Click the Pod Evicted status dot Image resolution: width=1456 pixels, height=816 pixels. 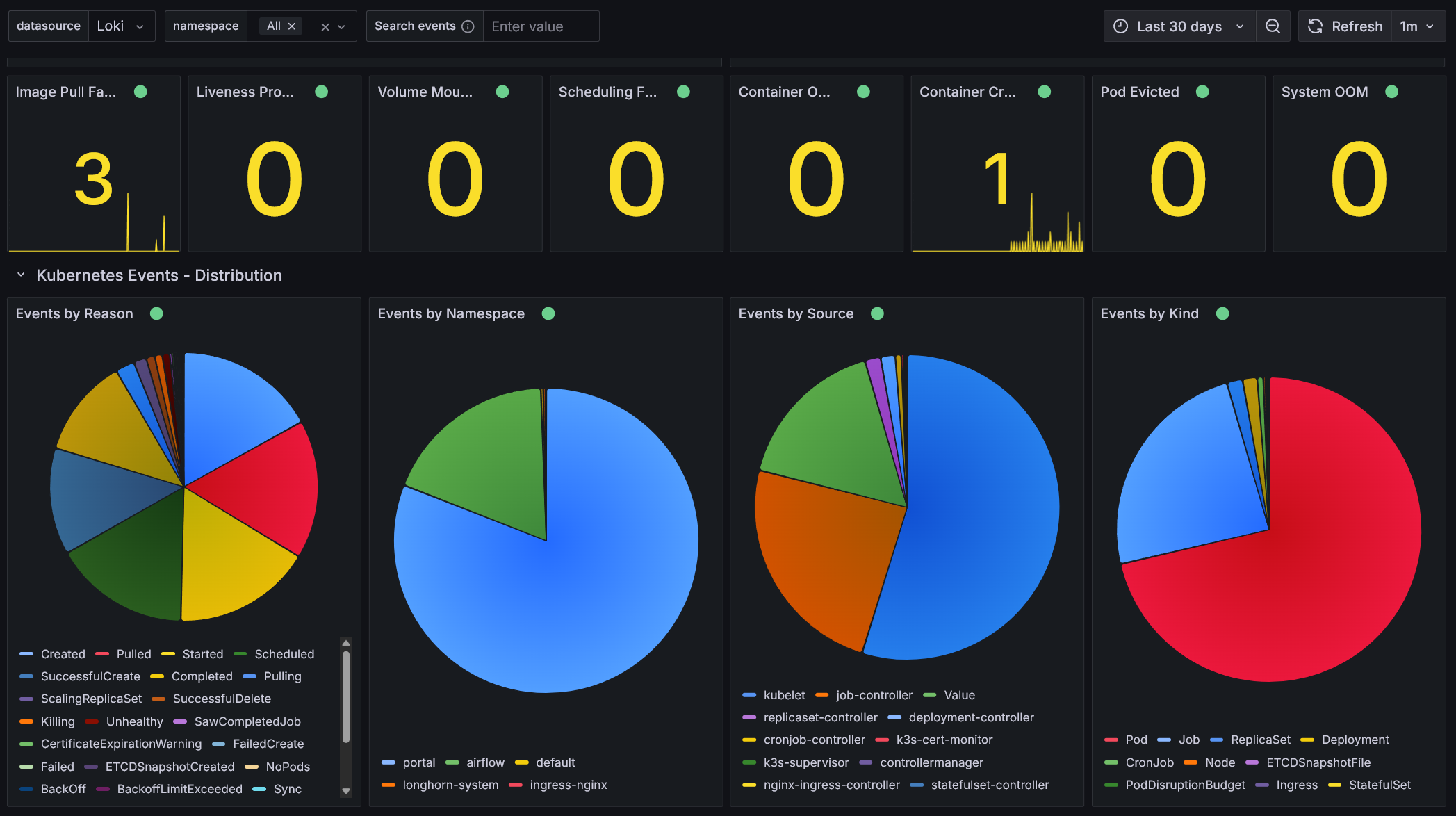click(1202, 92)
